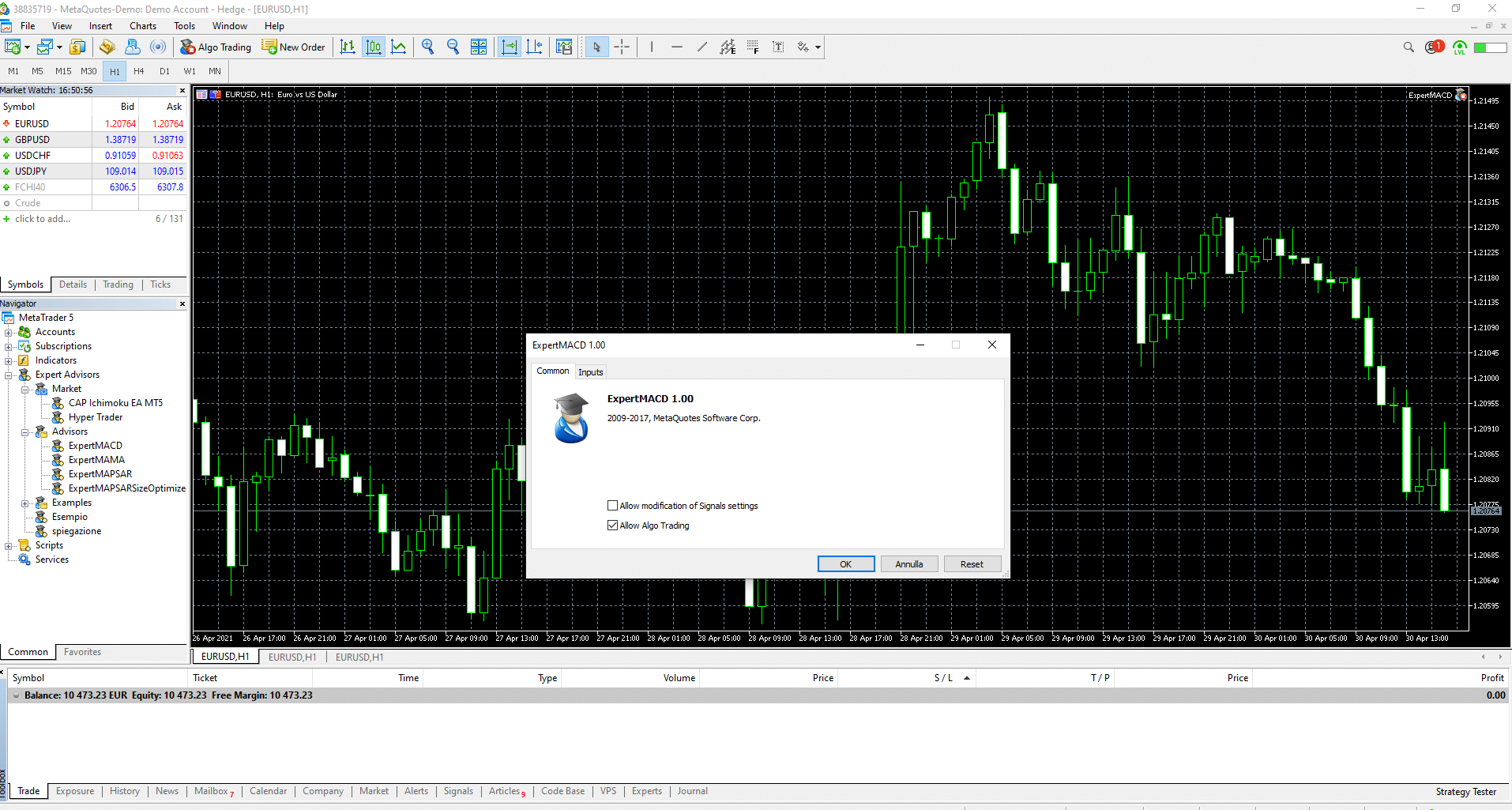Click the notification icon with red badge

(1435, 47)
